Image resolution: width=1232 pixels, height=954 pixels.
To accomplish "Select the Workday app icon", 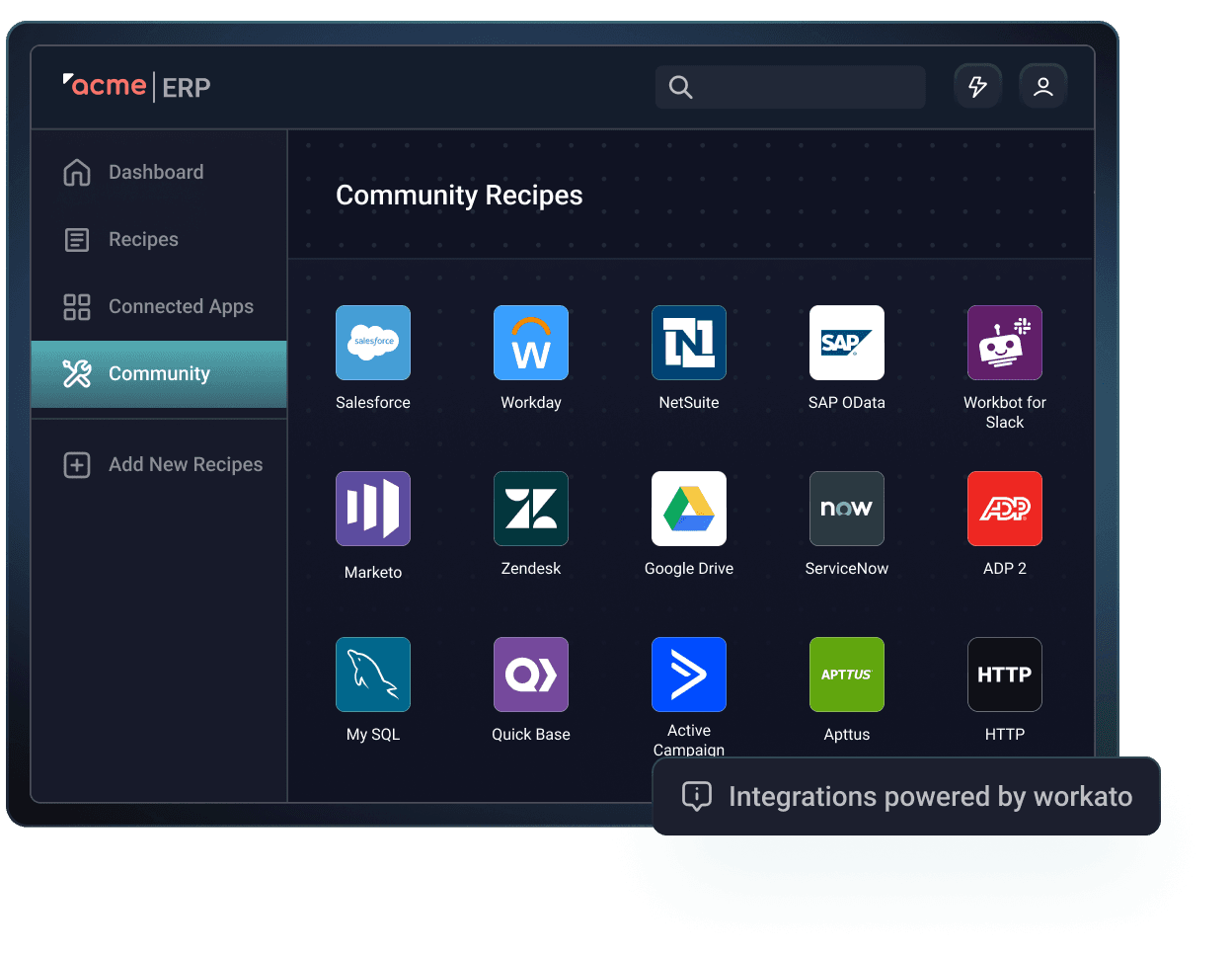I will click(x=531, y=343).
